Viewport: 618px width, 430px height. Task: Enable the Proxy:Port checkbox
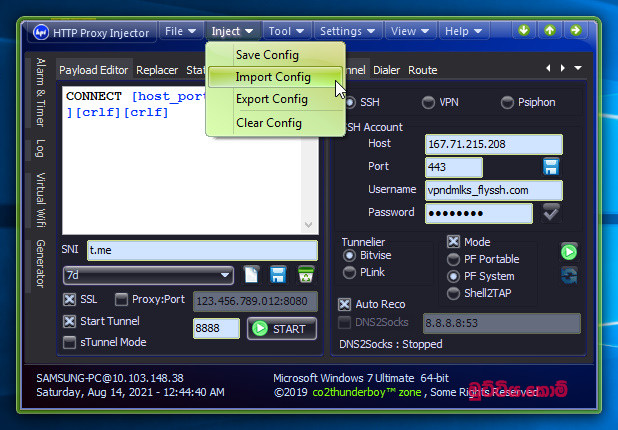121,300
